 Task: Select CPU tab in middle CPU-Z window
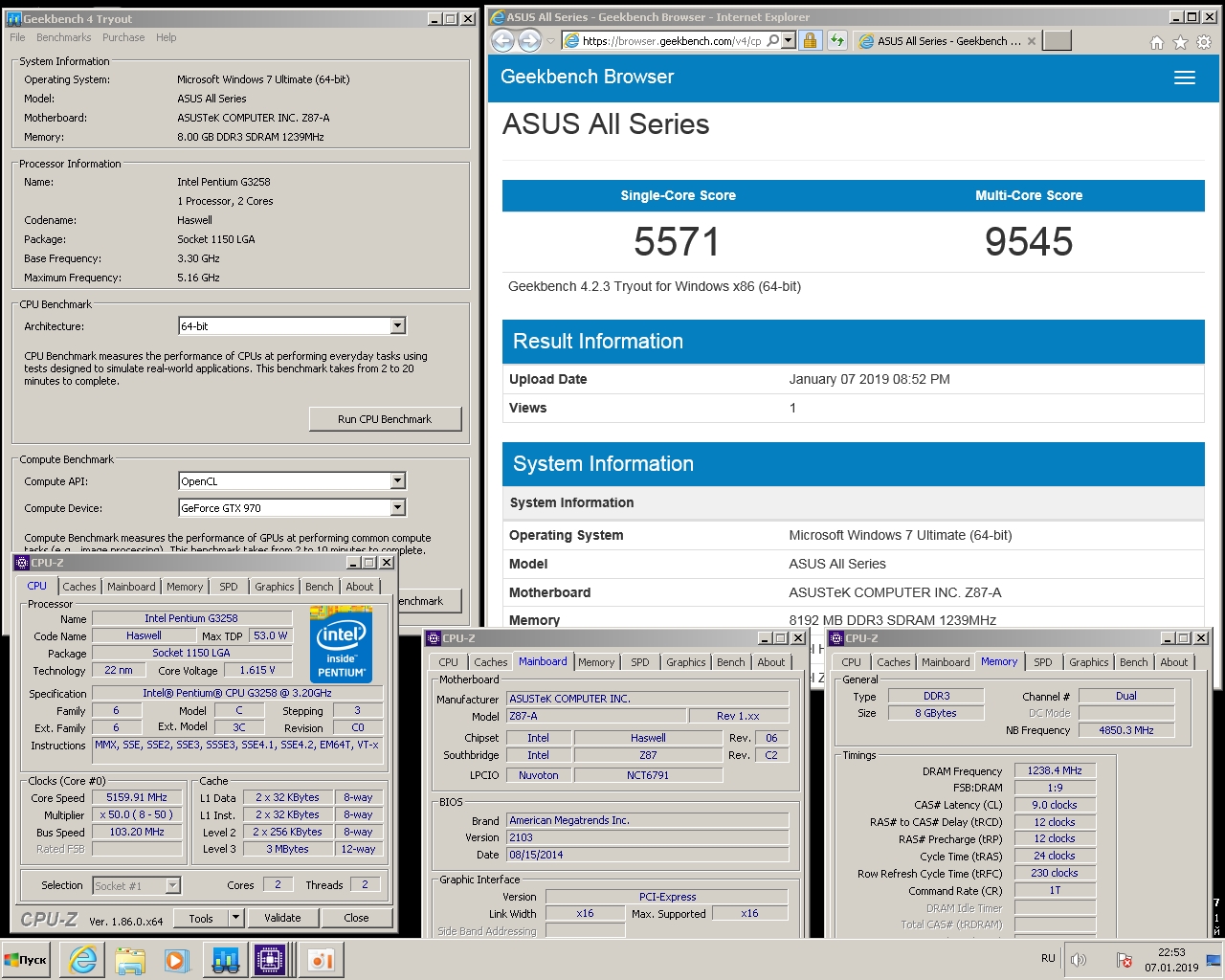coord(449,662)
